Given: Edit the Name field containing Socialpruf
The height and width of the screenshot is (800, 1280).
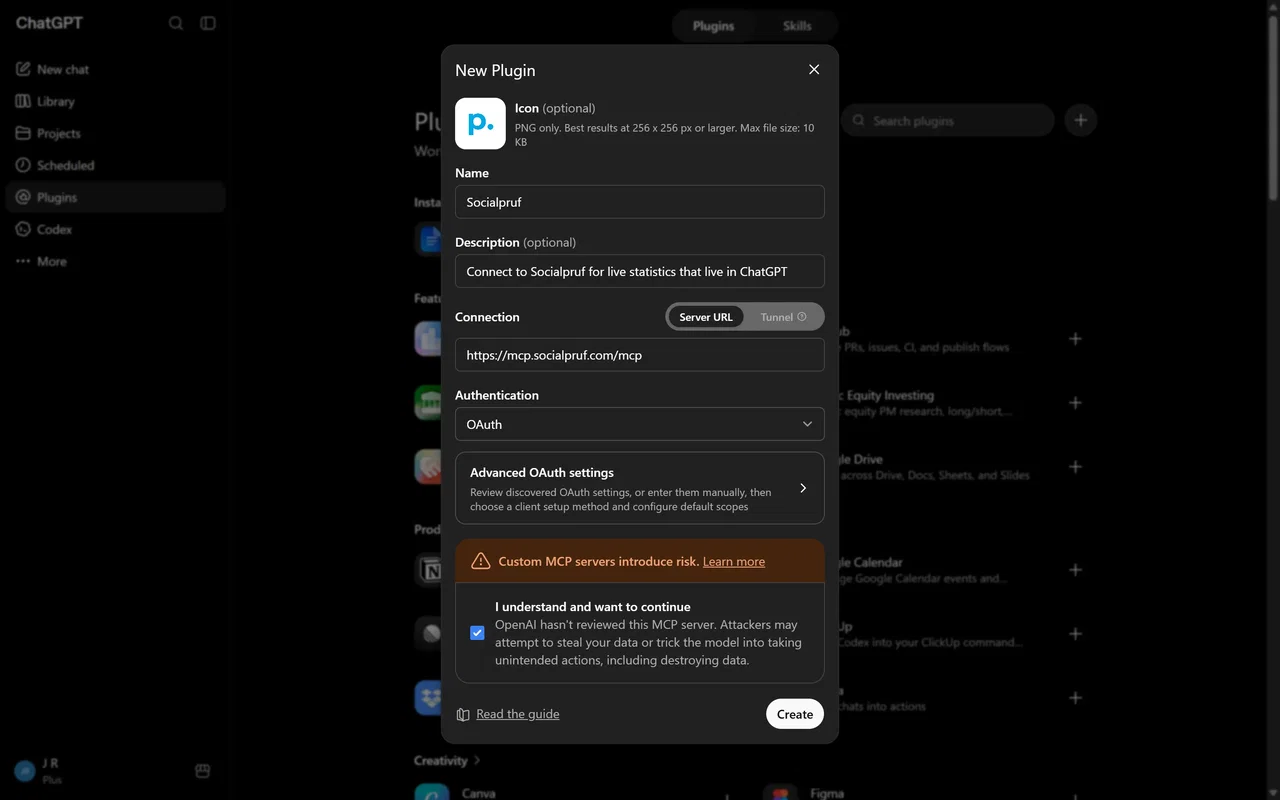Looking at the screenshot, I should (640, 202).
